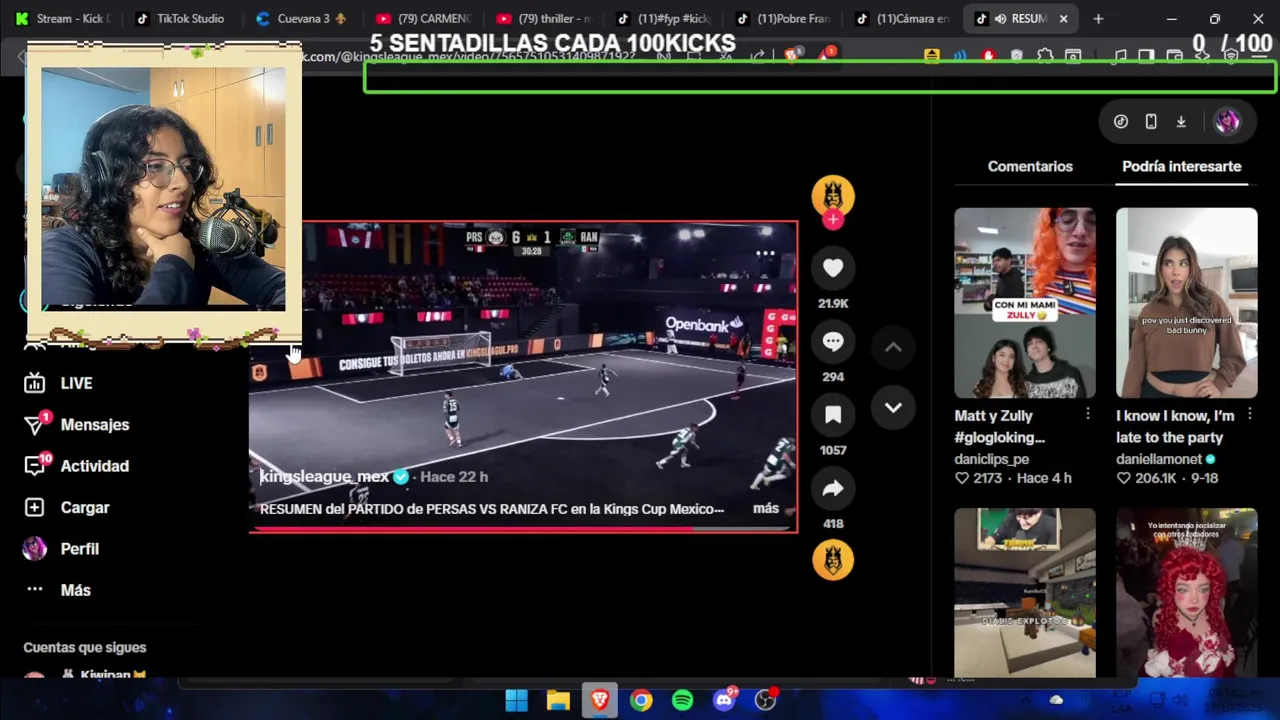
Task: Open the Minecraft explosion video thumbnail
Action: 1024,593
